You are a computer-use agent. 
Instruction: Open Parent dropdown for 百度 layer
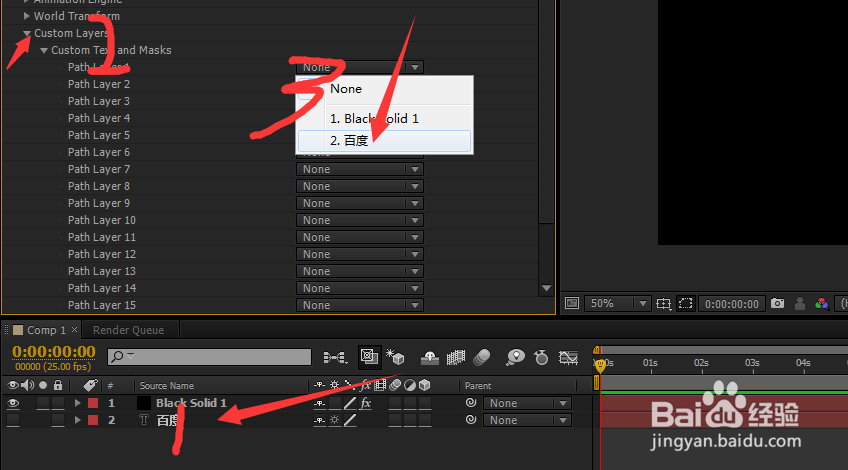pos(527,420)
